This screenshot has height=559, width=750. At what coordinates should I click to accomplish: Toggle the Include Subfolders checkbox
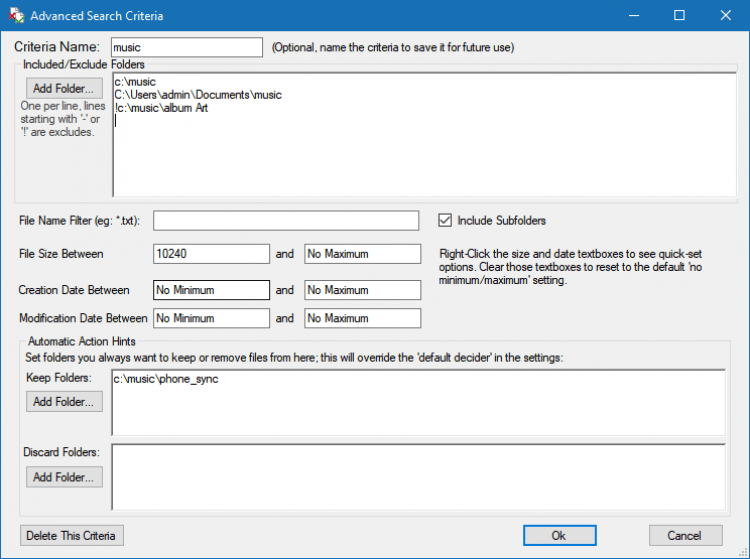(446, 220)
